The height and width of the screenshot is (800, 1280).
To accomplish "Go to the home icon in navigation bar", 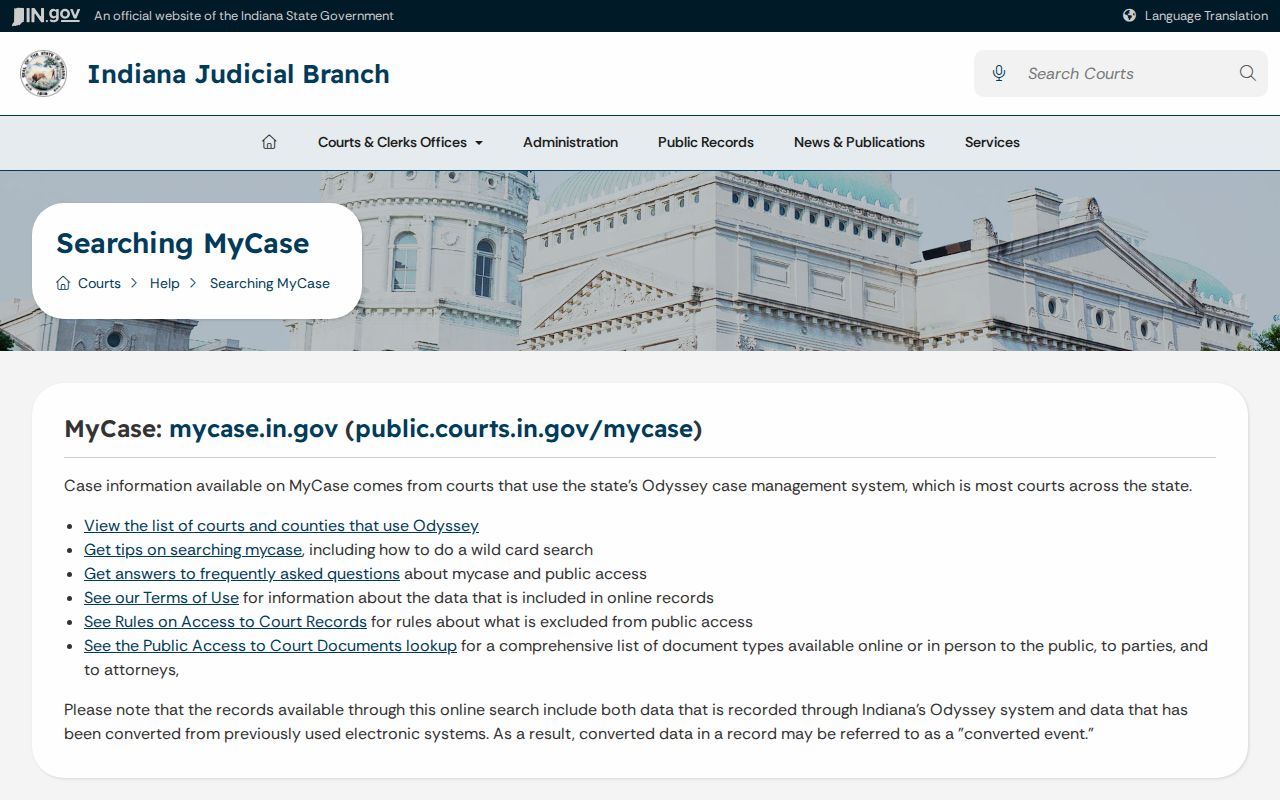I will point(269,142).
